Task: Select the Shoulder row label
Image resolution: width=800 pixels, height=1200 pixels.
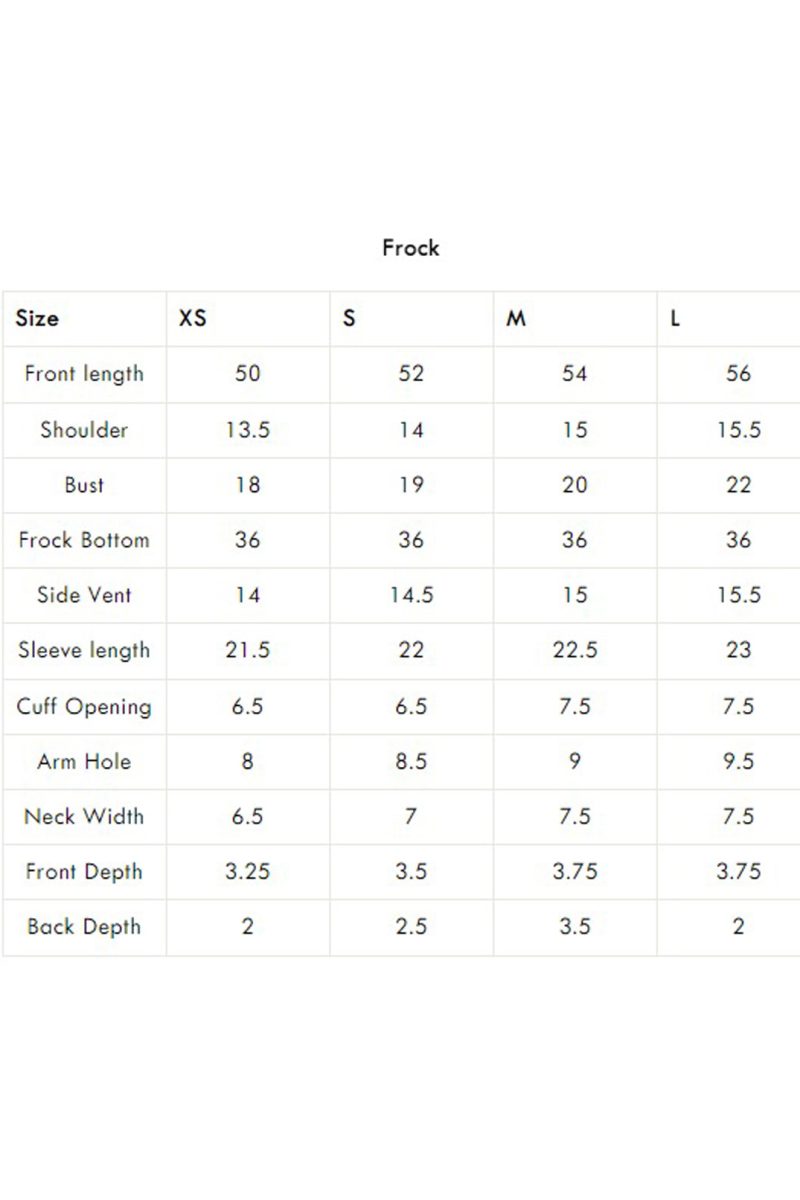Action: pyautogui.click(x=84, y=430)
